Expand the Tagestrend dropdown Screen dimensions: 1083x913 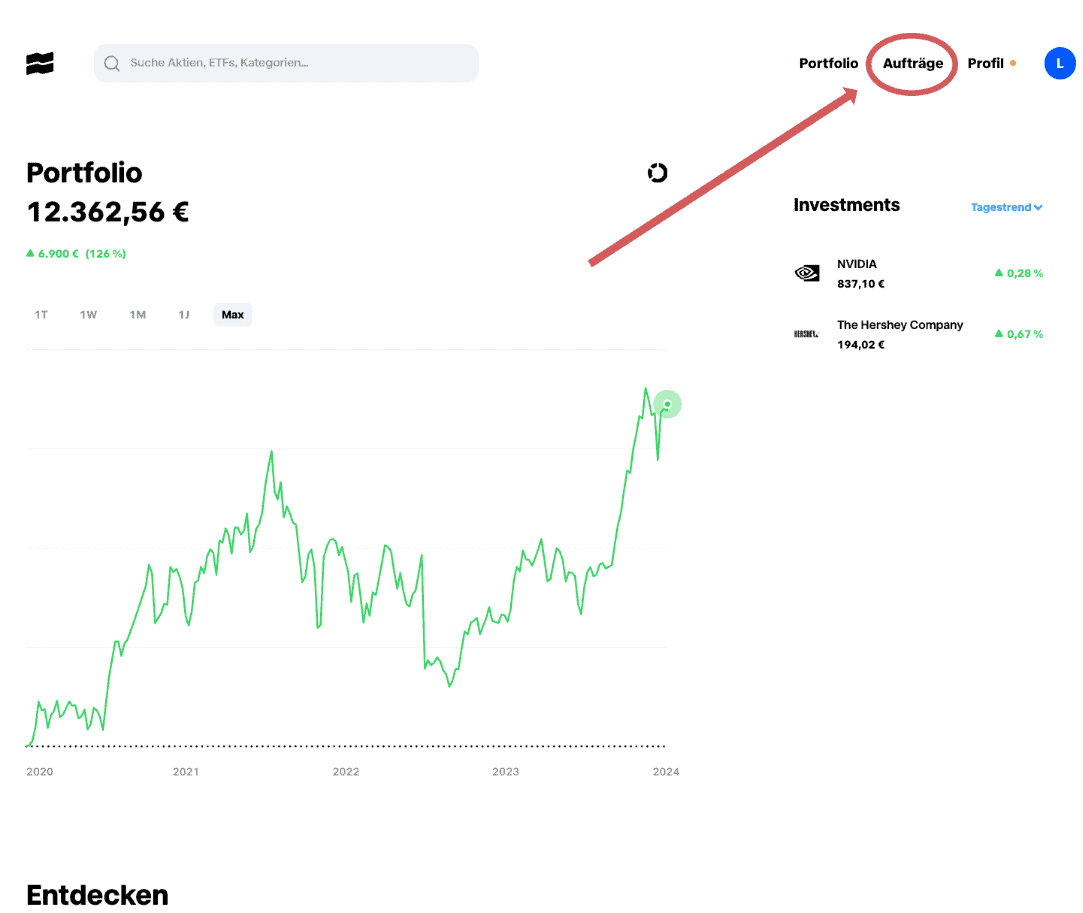point(1006,208)
